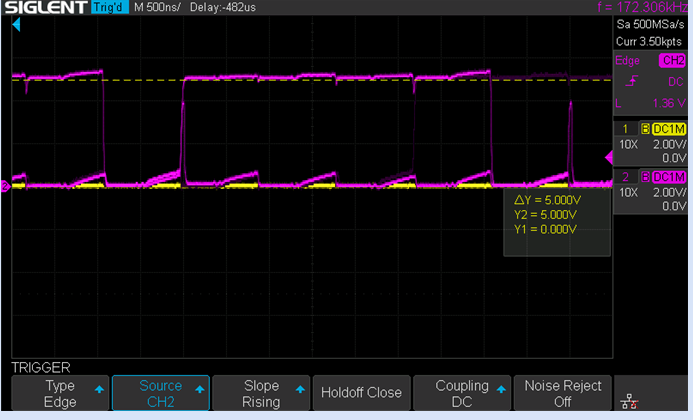
Task: Toggle Noise Reject Off setting
Action: click(x=561, y=393)
